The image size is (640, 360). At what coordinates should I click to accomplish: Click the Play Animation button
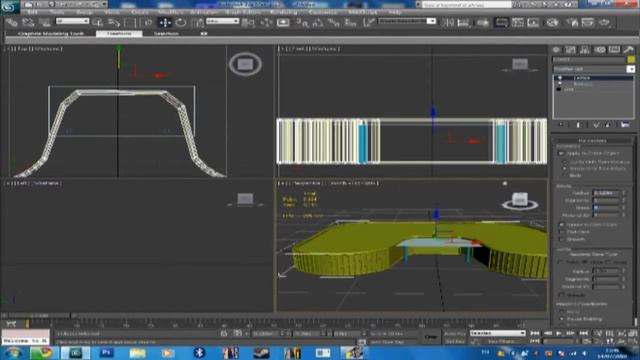point(559,333)
